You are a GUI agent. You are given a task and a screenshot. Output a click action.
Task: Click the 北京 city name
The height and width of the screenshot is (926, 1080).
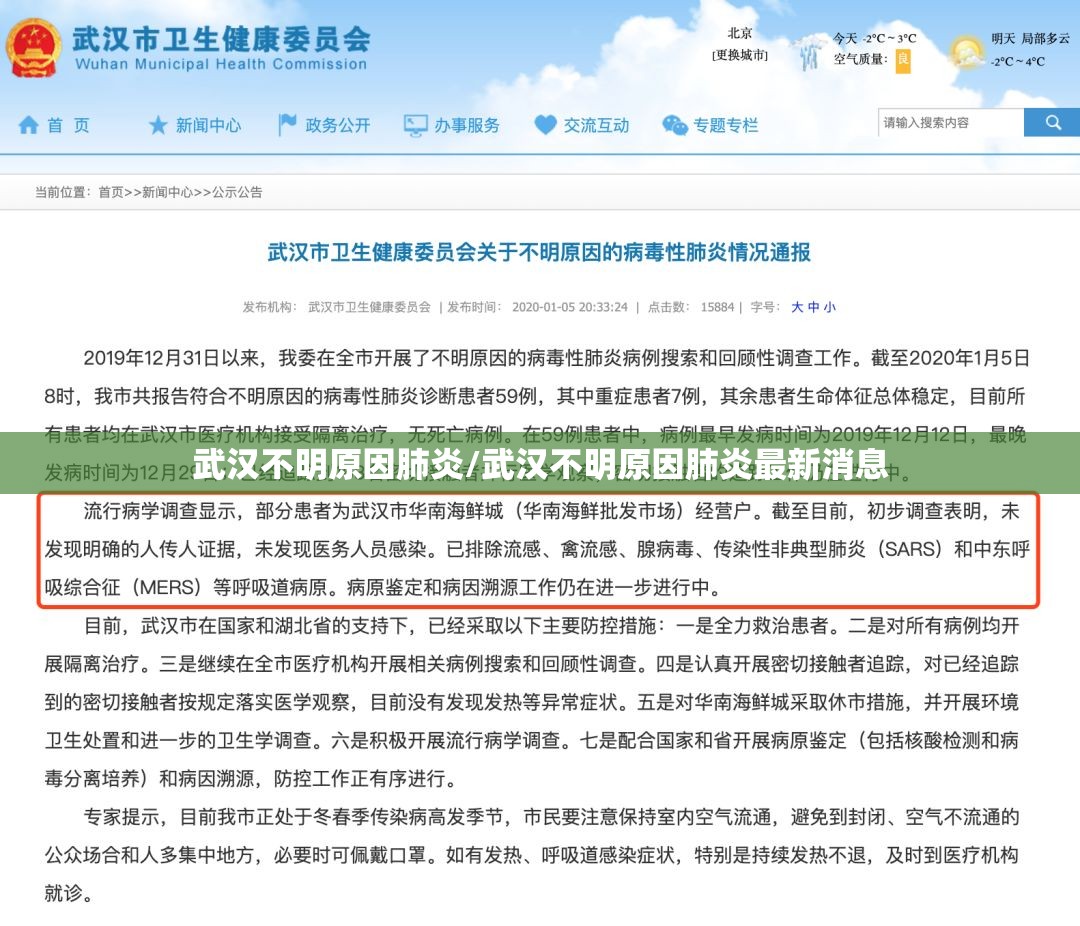(x=740, y=33)
